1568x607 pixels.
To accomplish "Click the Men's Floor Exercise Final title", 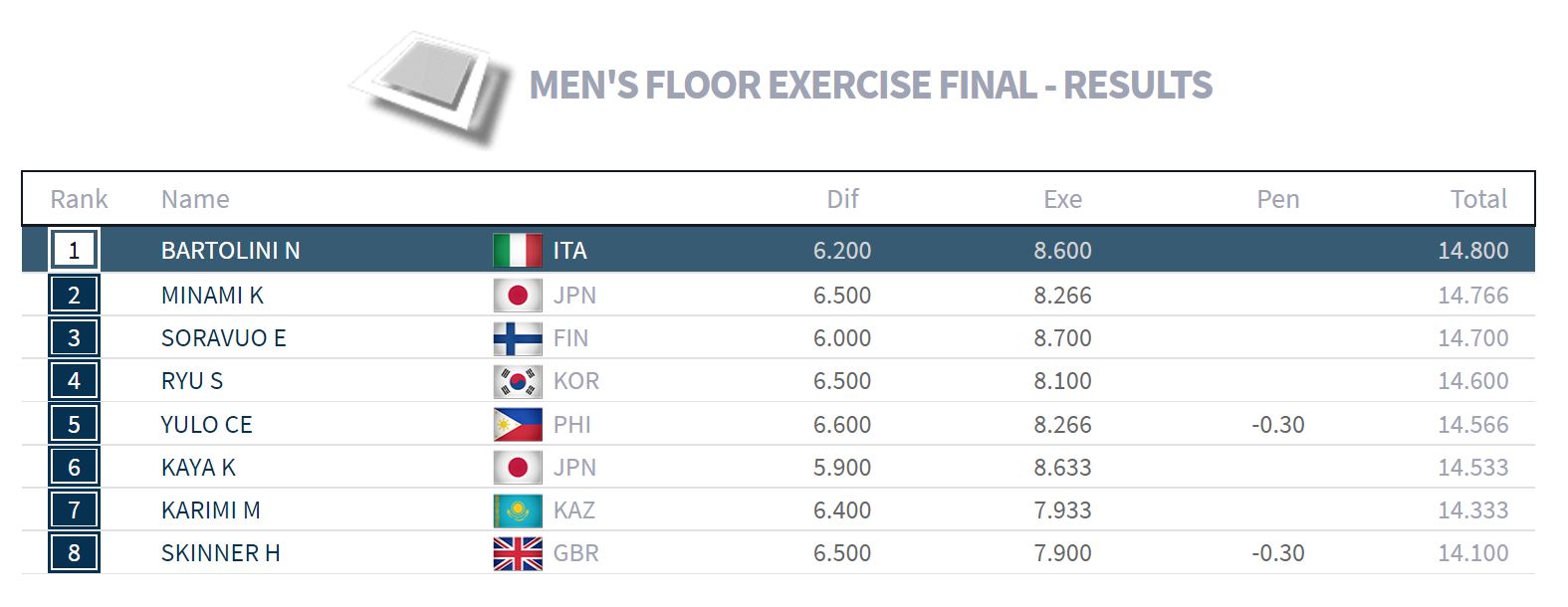I will click(871, 85).
